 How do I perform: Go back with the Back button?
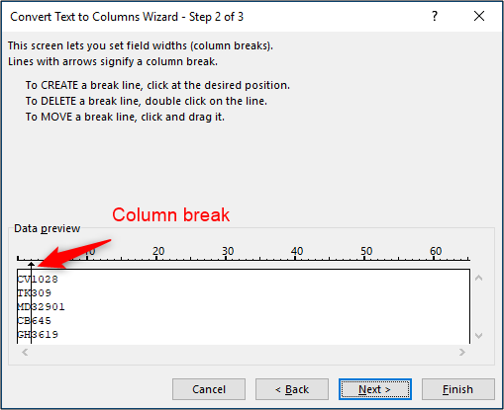point(292,389)
